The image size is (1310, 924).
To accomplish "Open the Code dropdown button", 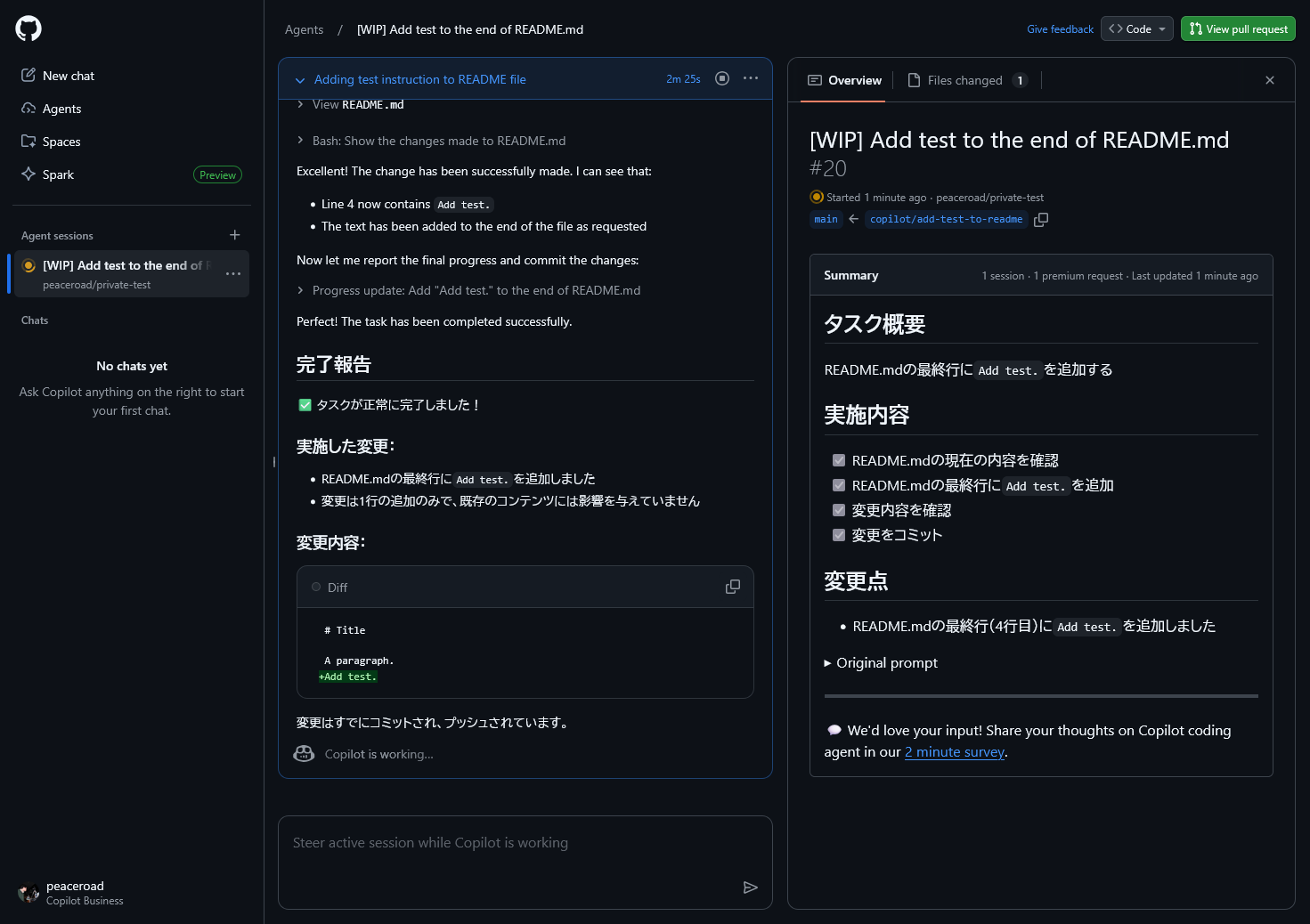I will 1137,28.
